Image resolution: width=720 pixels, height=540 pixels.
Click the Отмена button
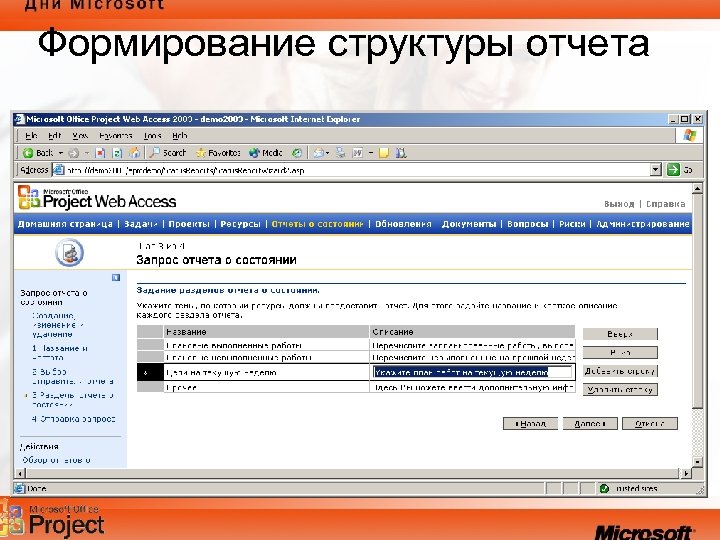[650, 423]
